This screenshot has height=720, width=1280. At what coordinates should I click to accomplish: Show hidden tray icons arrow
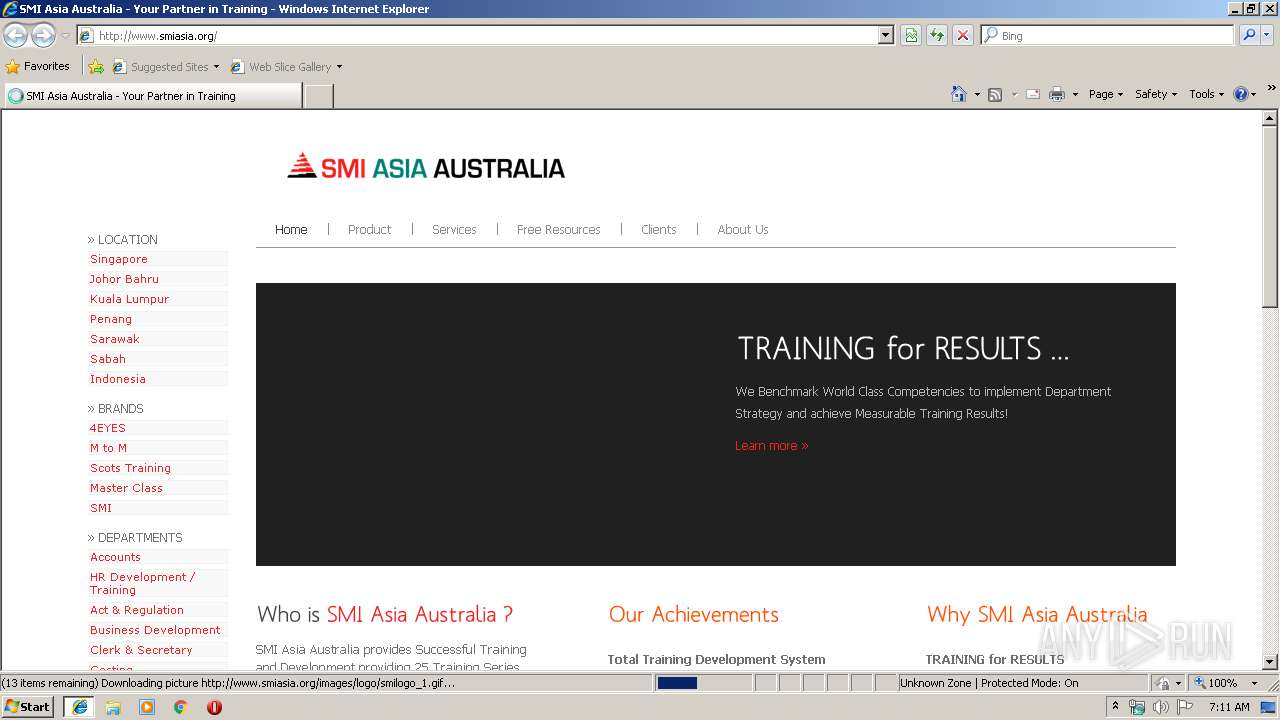pyautogui.click(x=1115, y=707)
